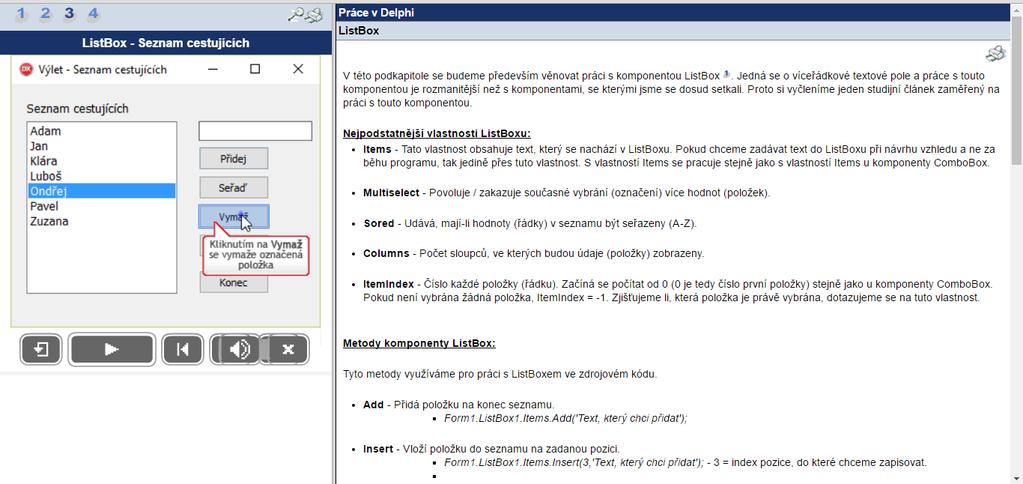
Task: Click the 'Seznam cestujících' label above list
Action: (78, 108)
